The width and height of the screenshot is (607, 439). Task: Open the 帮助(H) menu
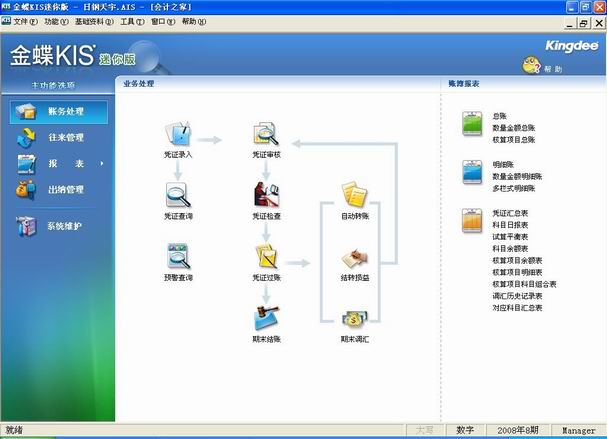194,22
